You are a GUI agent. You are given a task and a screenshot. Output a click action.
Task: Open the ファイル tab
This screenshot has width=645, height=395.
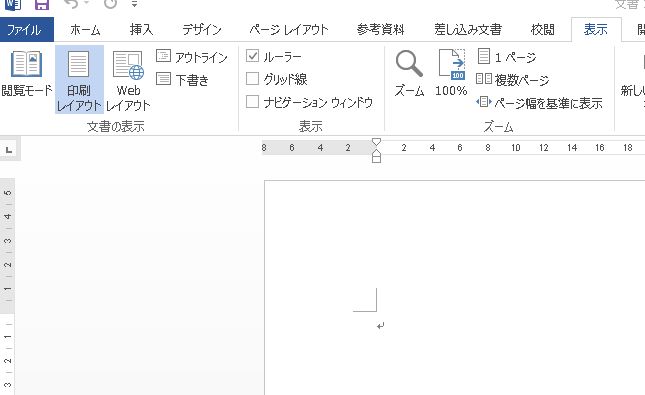(27, 30)
